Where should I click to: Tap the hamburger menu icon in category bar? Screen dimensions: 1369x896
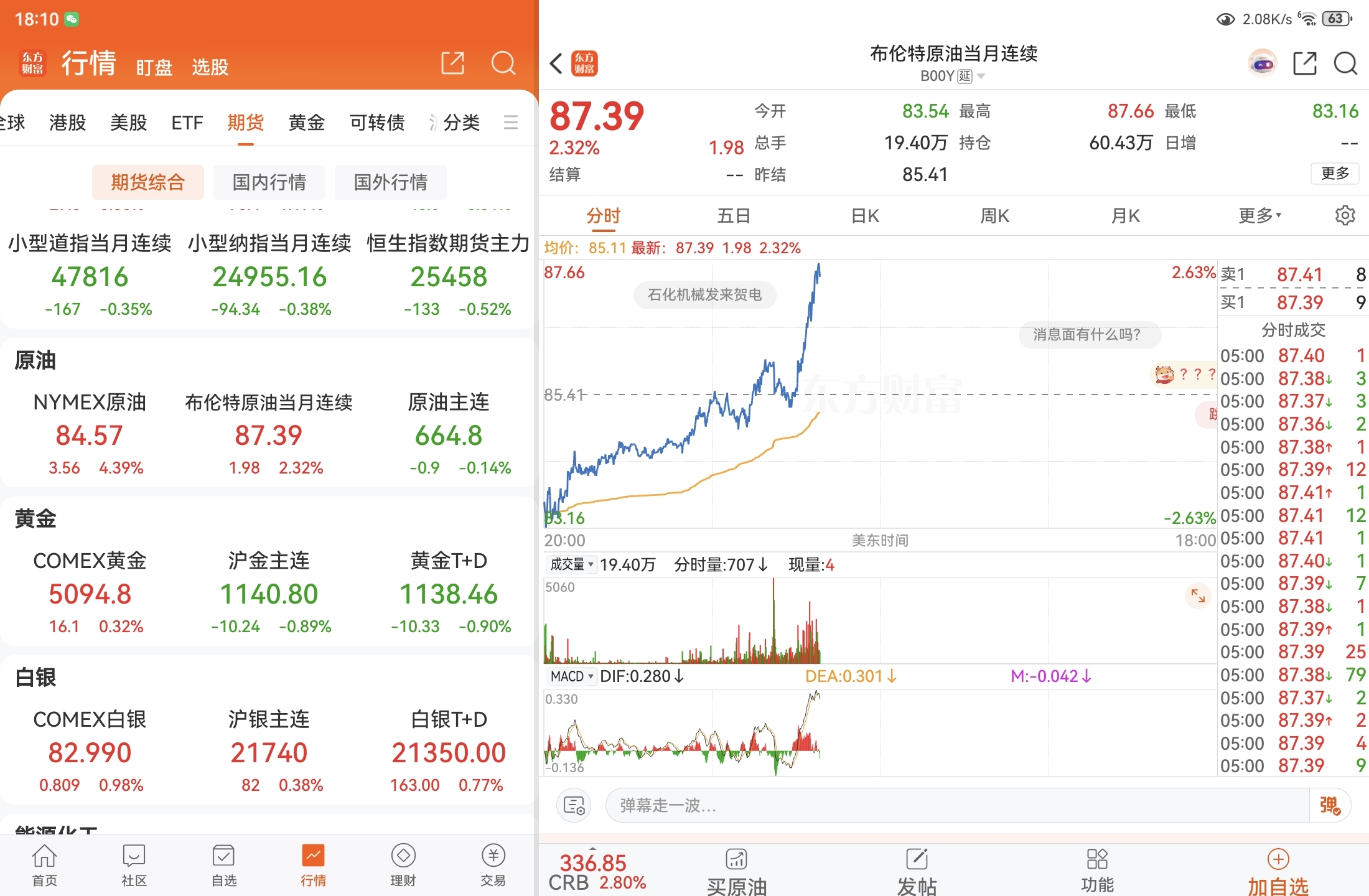pyautogui.click(x=510, y=122)
